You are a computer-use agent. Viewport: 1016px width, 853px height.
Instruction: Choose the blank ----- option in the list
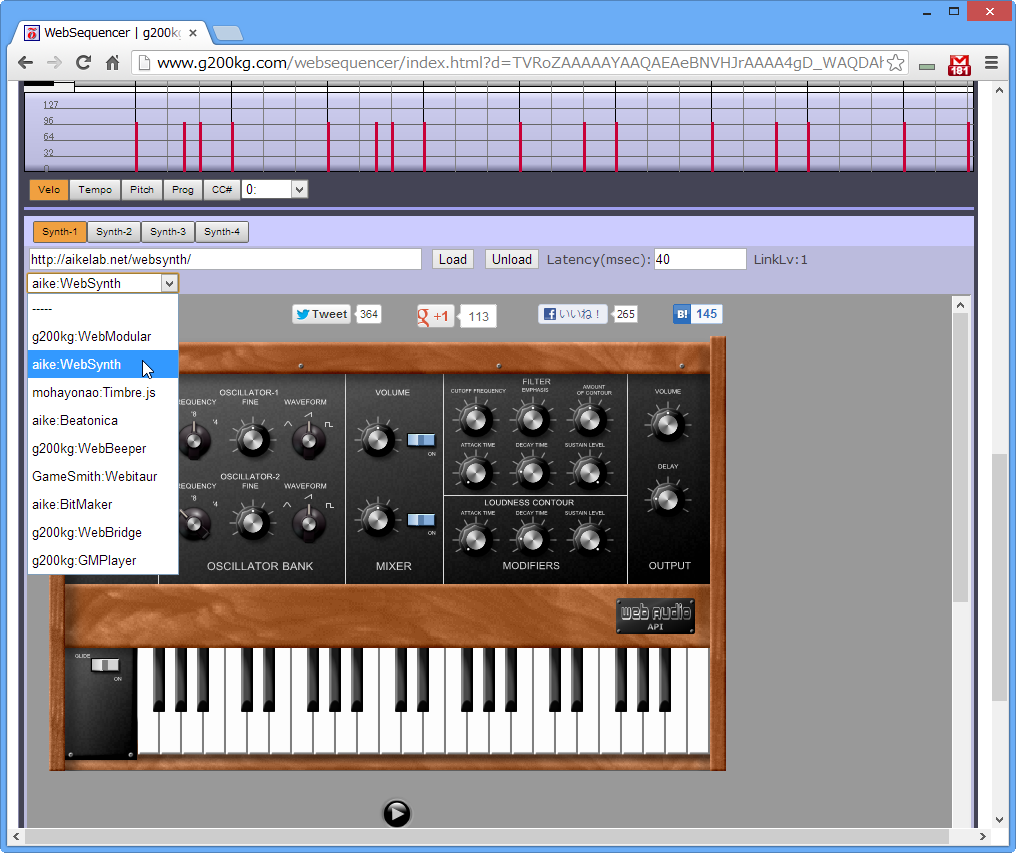tap(103, 309)
